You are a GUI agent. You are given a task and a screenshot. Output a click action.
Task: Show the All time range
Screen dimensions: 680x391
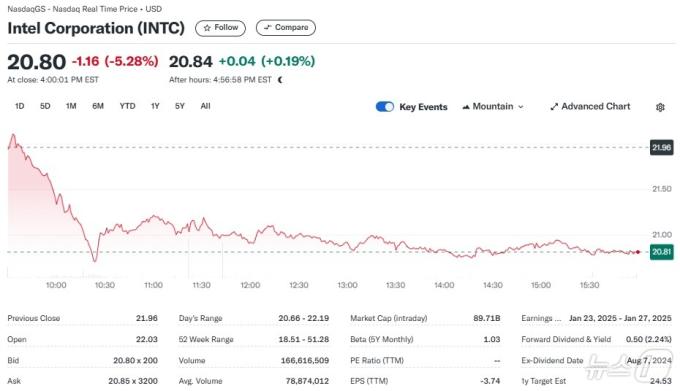(x=206, y=106)
